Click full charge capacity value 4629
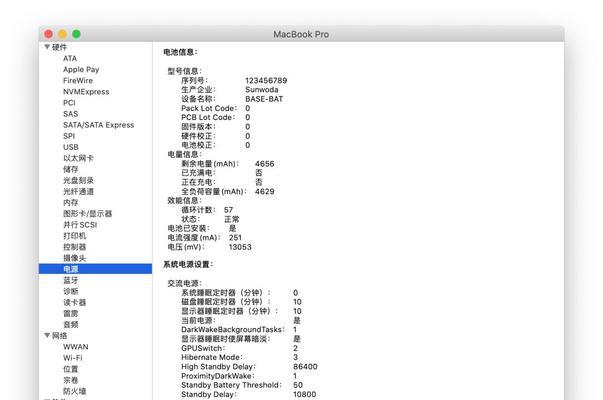603x400 pixels. 265,192
